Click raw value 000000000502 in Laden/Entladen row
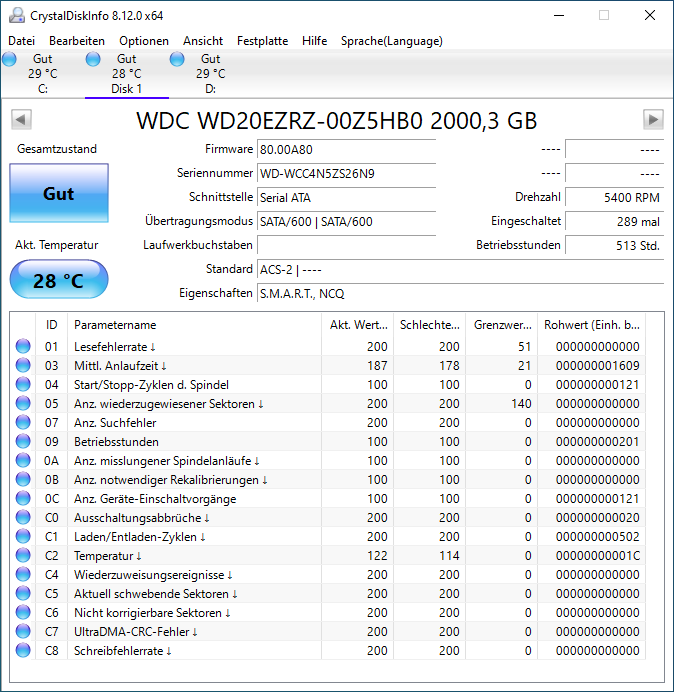Image resolution: width=674 pixels, height=692 pixels. (598, 537)
